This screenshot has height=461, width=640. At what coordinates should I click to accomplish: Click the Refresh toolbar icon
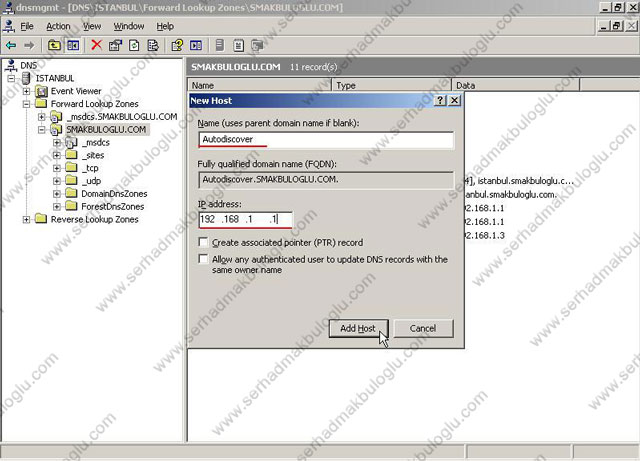point(134,45)
